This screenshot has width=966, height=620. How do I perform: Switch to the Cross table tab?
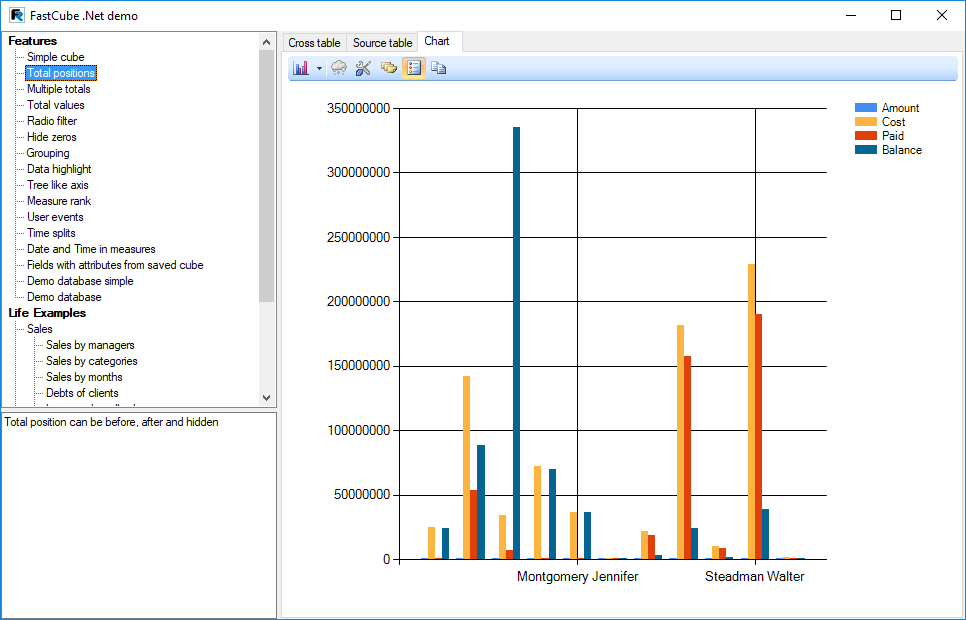click(314, 43)
